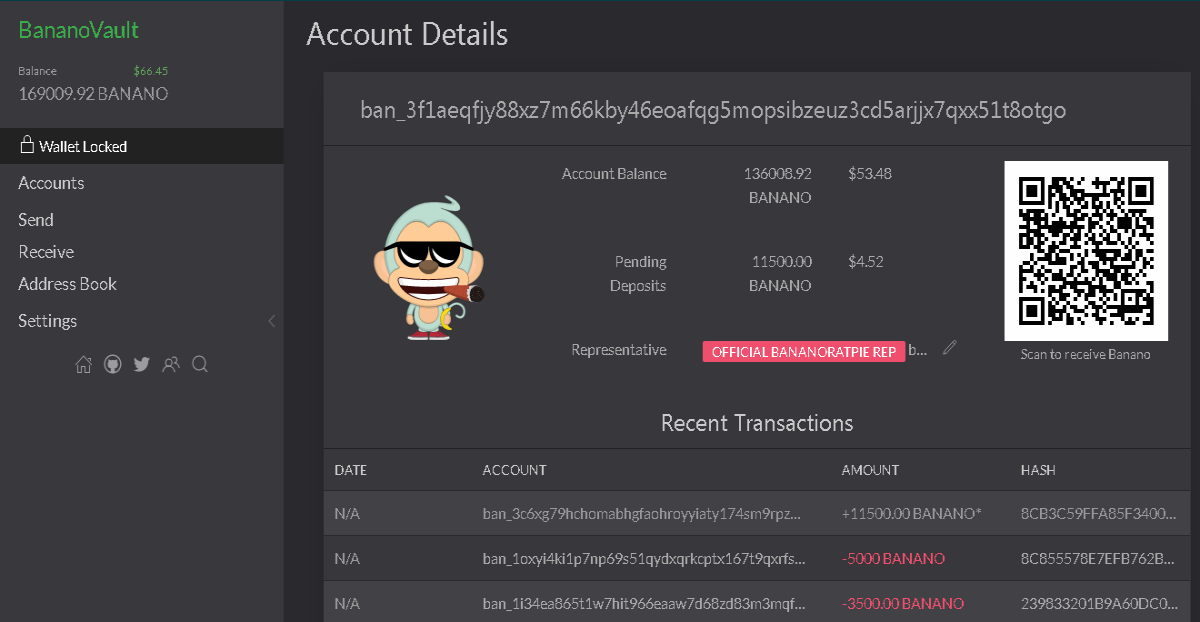This screenshot has height=622, width=1200.
Task: Open the Twitter bird icon link
Action: coord(141,365)
